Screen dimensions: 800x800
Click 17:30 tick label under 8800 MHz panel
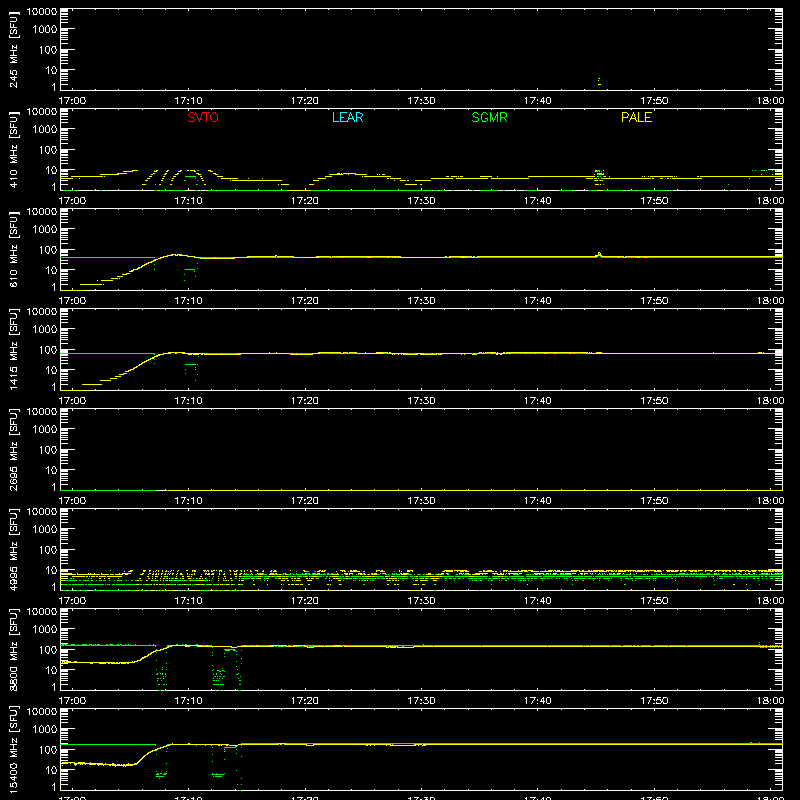[421, 701]
